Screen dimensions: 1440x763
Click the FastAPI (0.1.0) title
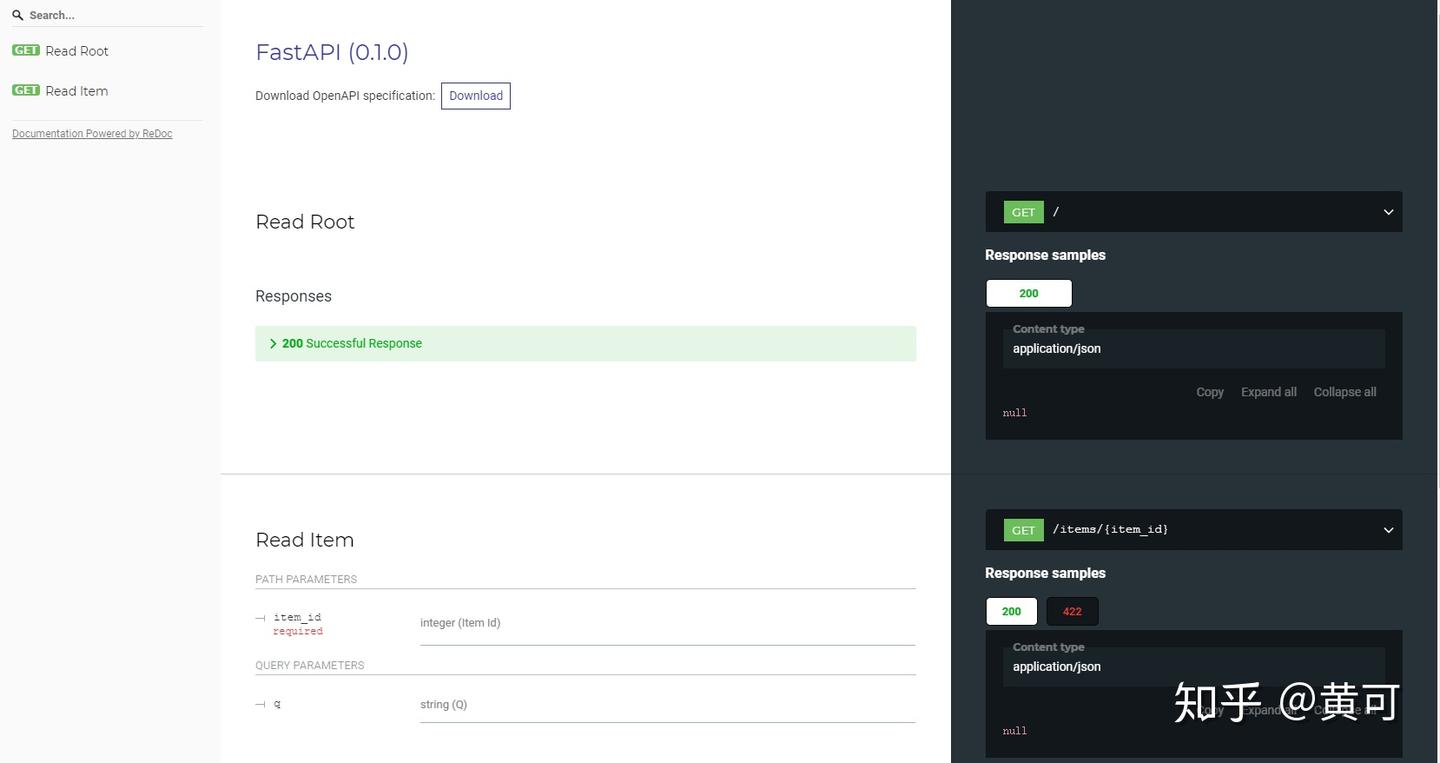point(332,52)
